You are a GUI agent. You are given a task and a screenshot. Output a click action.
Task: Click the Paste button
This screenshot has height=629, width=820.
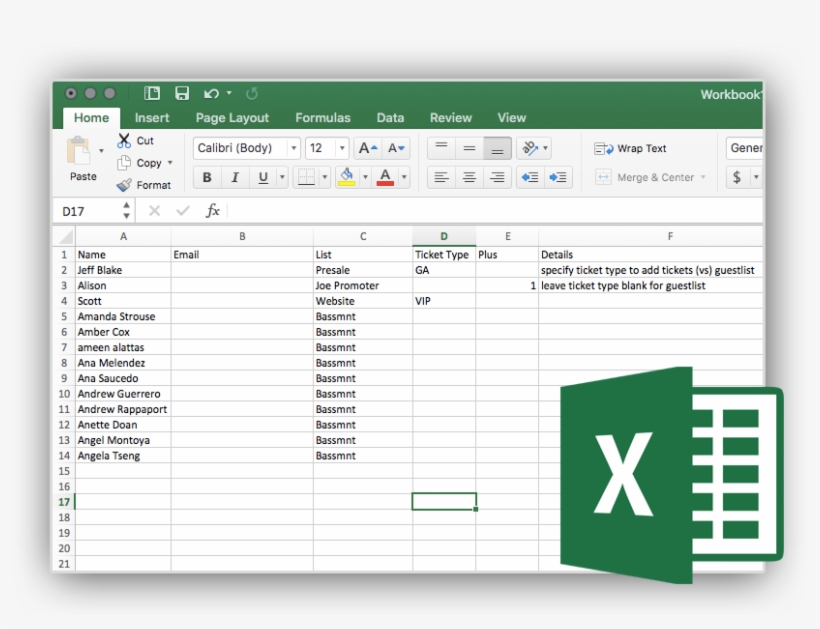point(82,162)
